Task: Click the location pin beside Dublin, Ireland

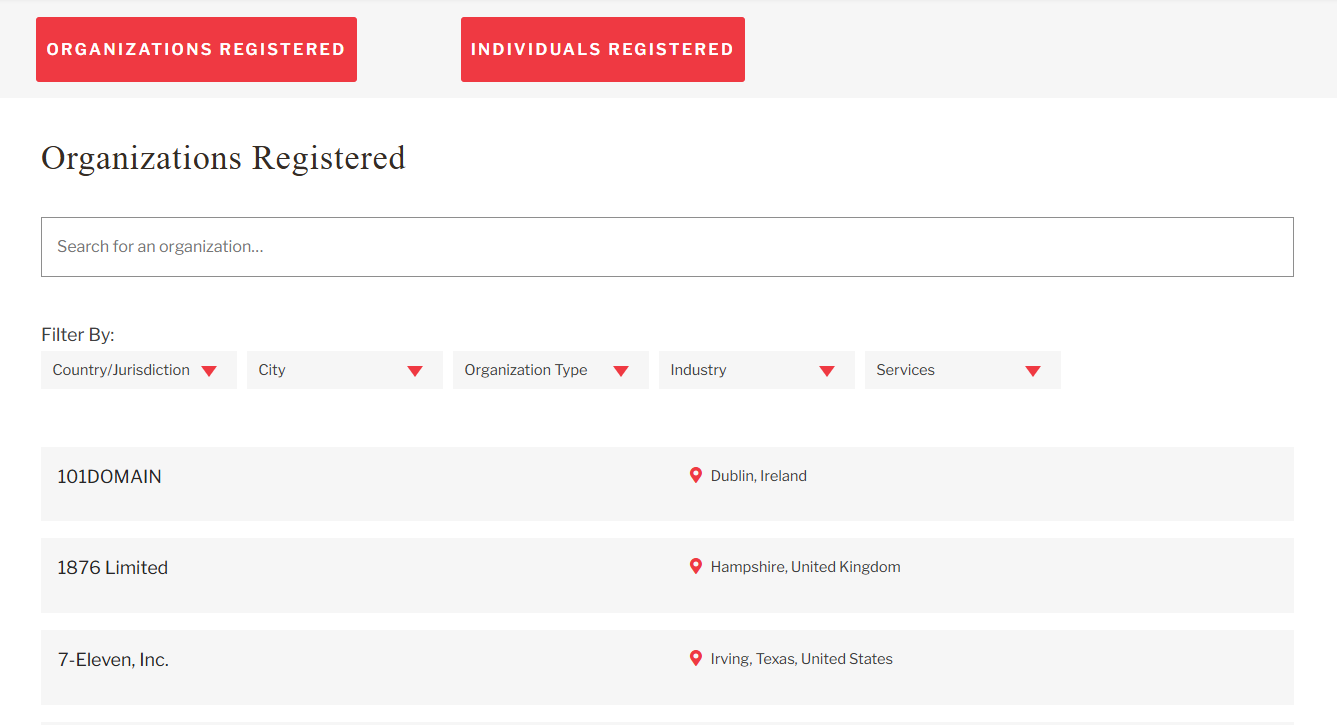Action: coord(696,475)
